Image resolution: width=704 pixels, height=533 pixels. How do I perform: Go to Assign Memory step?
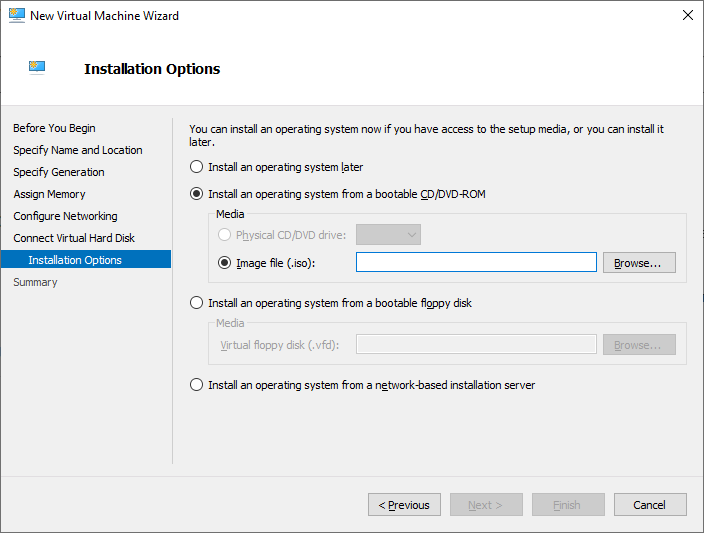click(x=49, y=194)
